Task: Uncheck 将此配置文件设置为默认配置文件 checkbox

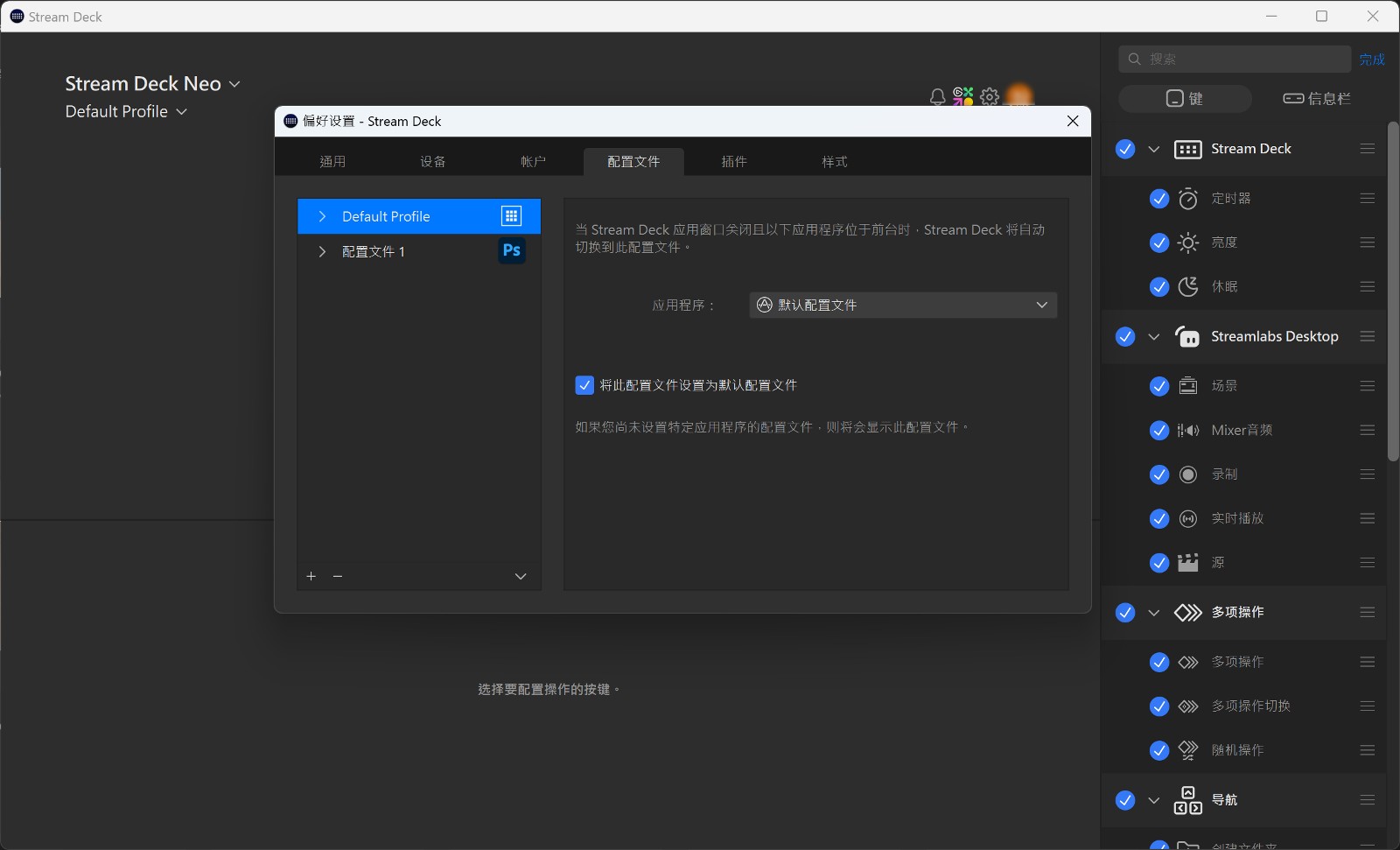Action: click(x=584, y=385)
